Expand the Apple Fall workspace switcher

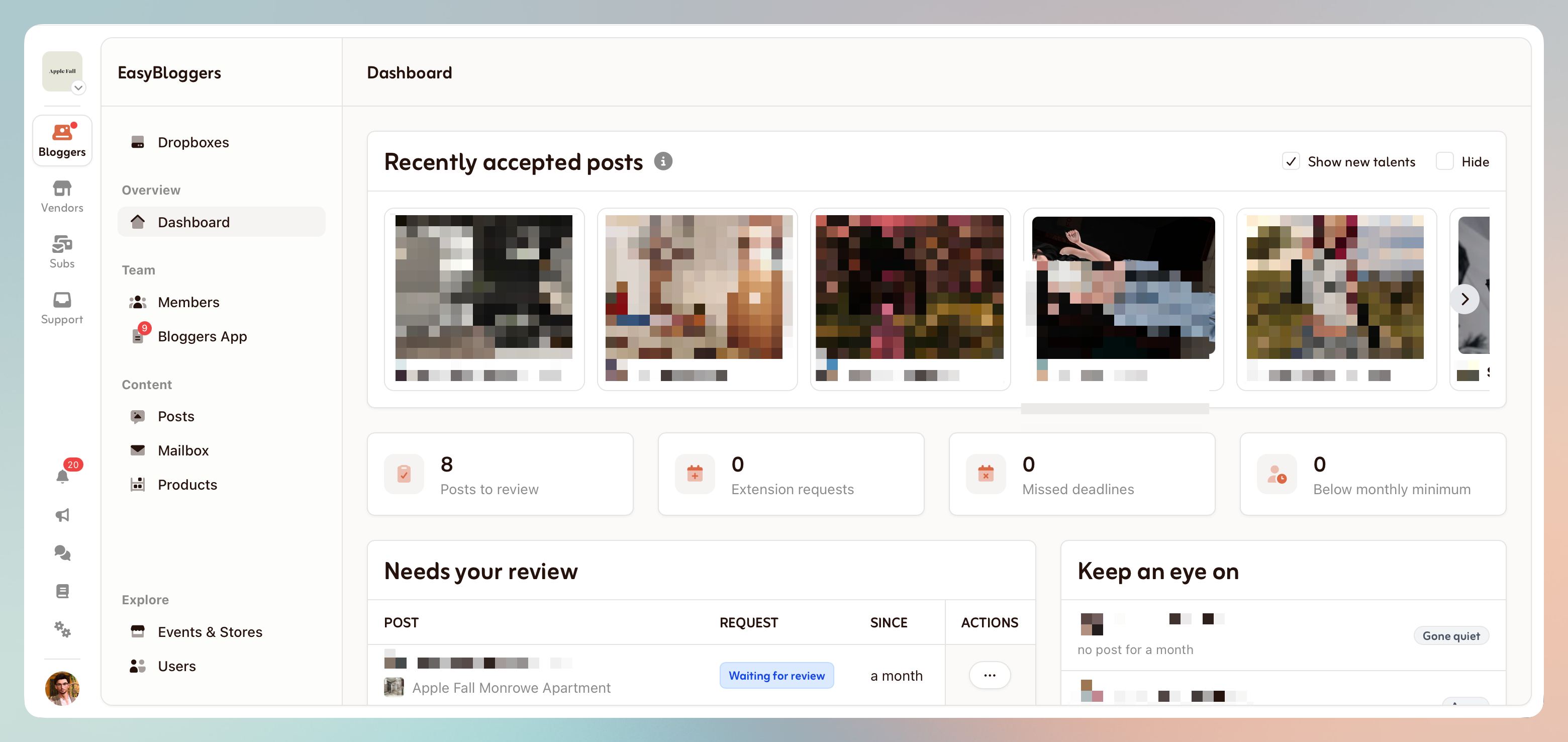point(78,87)
